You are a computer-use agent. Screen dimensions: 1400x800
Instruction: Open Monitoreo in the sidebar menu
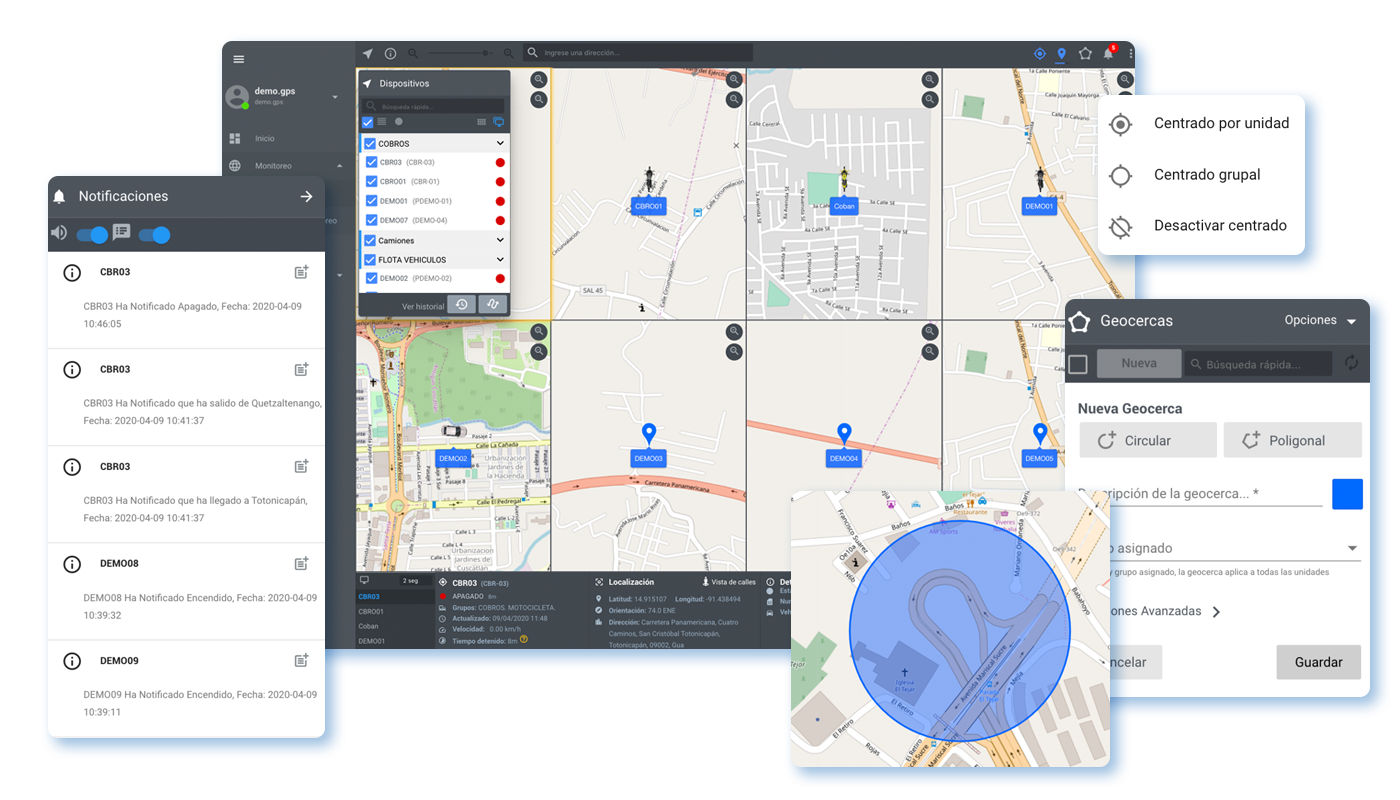point(273,166)
